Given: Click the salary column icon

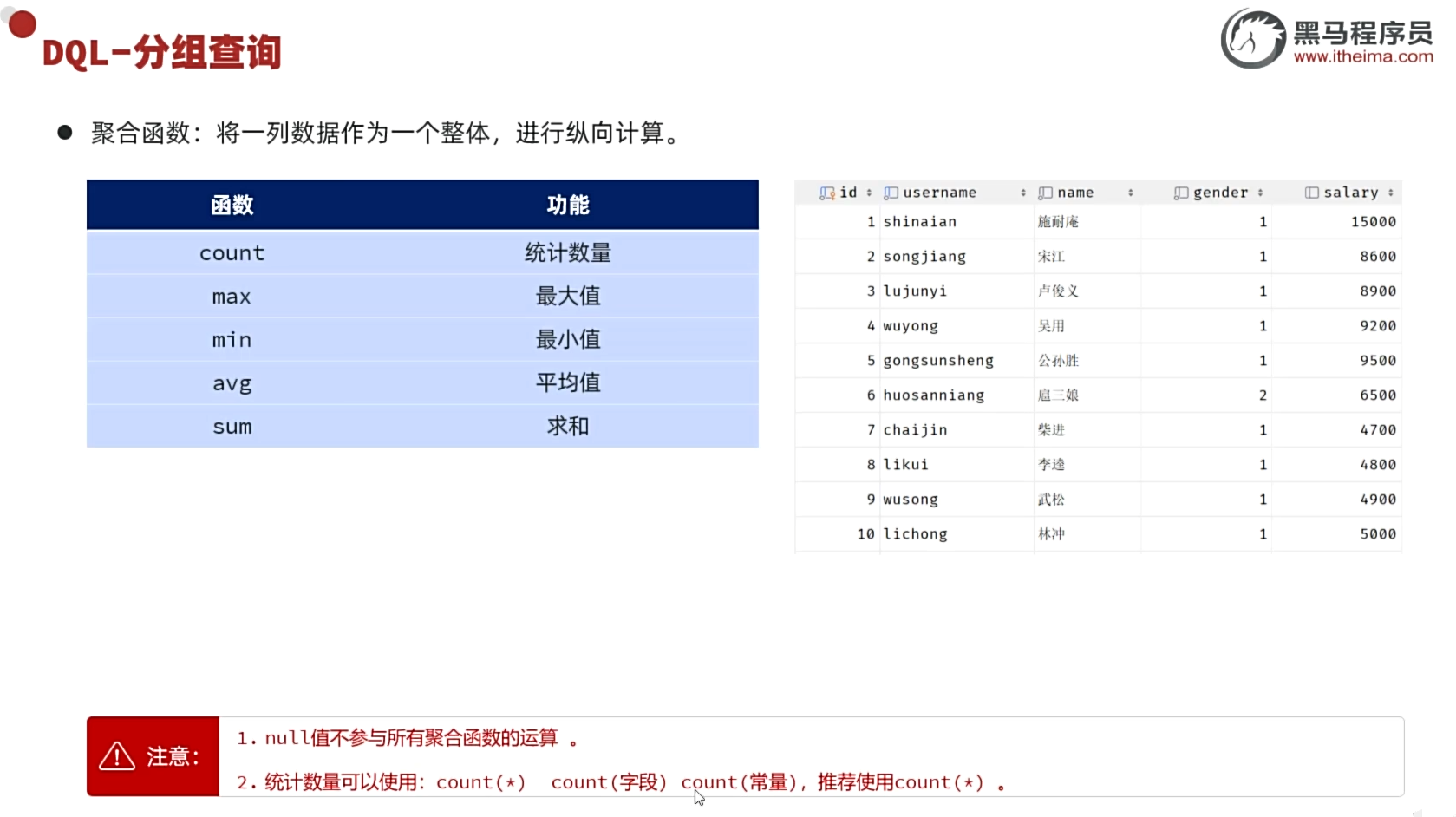Looking at the screenshot, I should pyautogui.click(x=1312, y=193).
